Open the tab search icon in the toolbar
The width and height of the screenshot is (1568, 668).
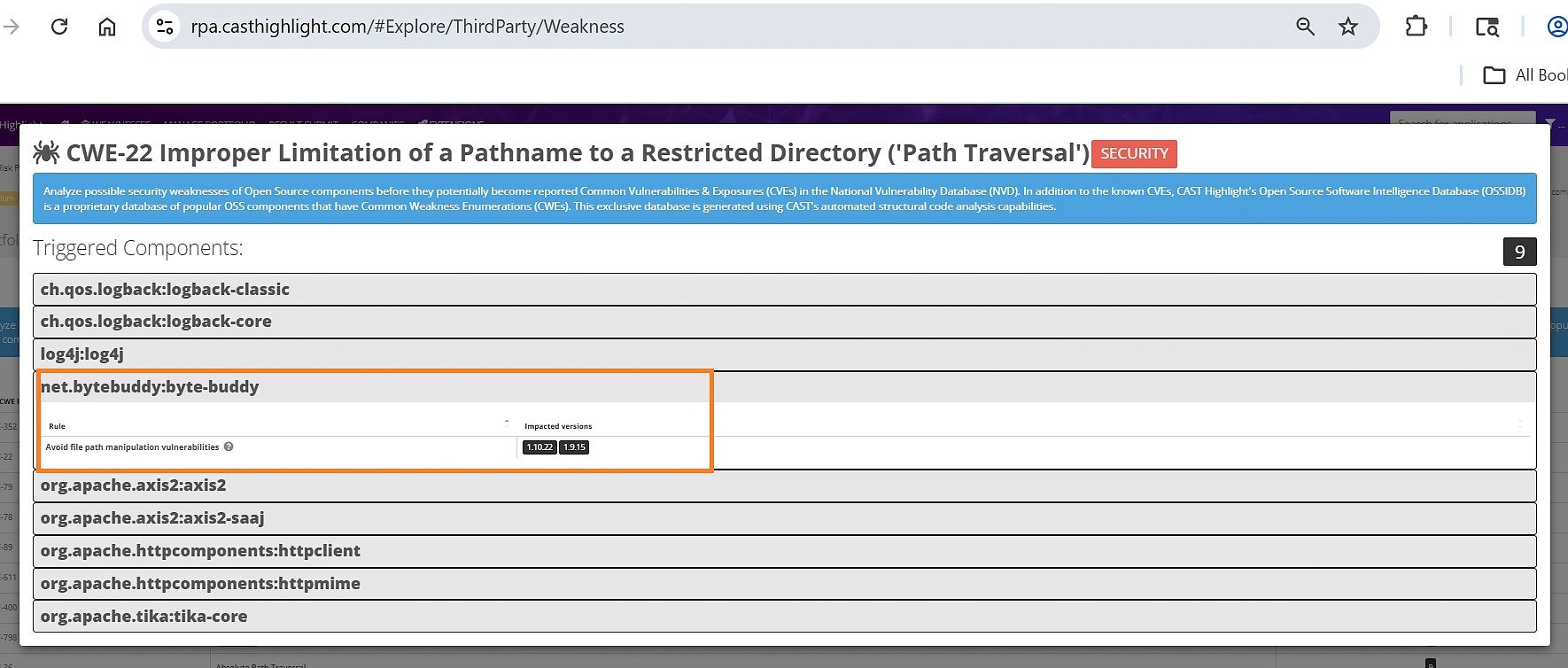point(1487,27)
